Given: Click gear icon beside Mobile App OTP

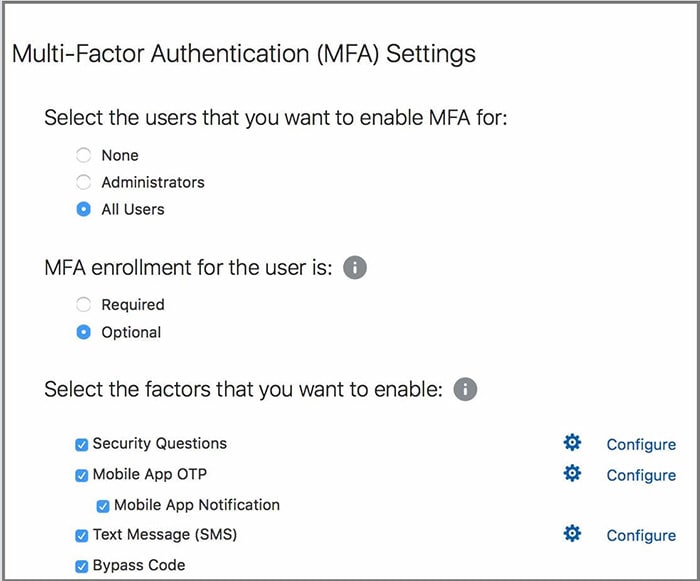Looking at the screenshot, I should (x=572, y=474).
